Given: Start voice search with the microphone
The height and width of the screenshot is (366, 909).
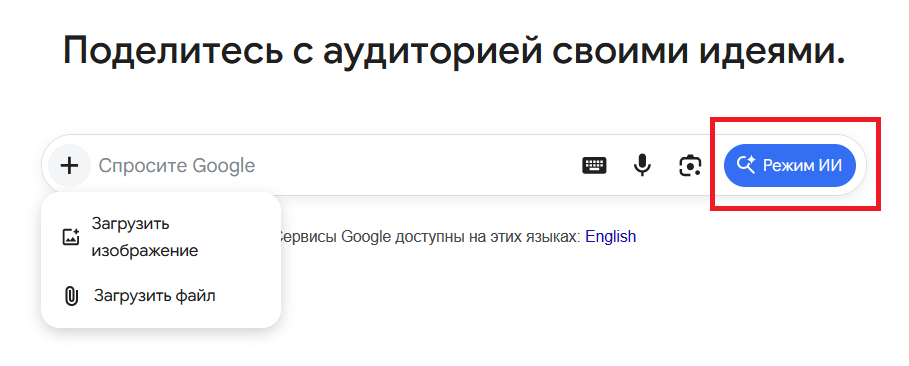Looking at the screenshot, I should pyautogui.click(x=642, y=166).
